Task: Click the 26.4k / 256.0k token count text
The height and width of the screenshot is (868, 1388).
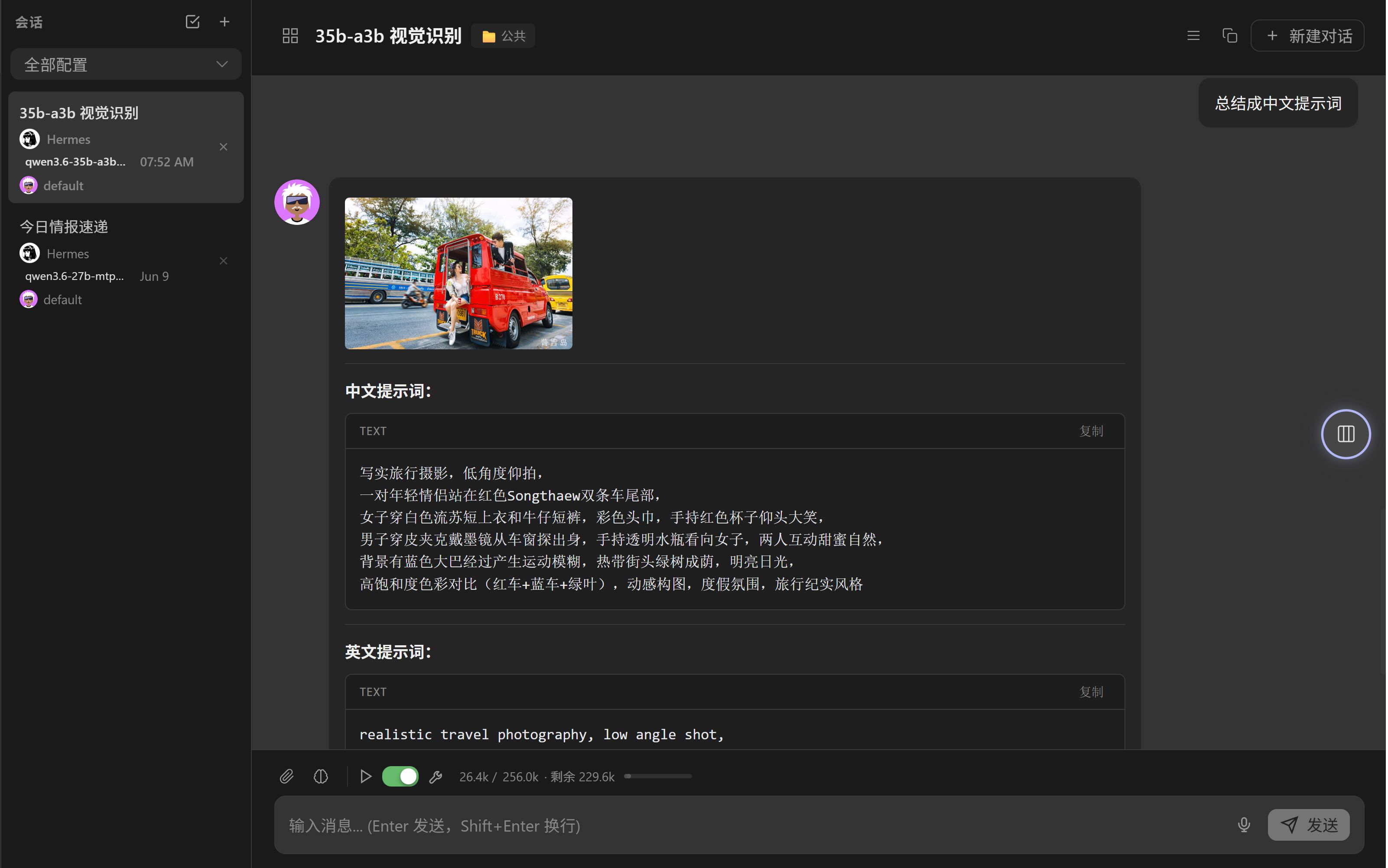Action: click(x=499, y=777)
